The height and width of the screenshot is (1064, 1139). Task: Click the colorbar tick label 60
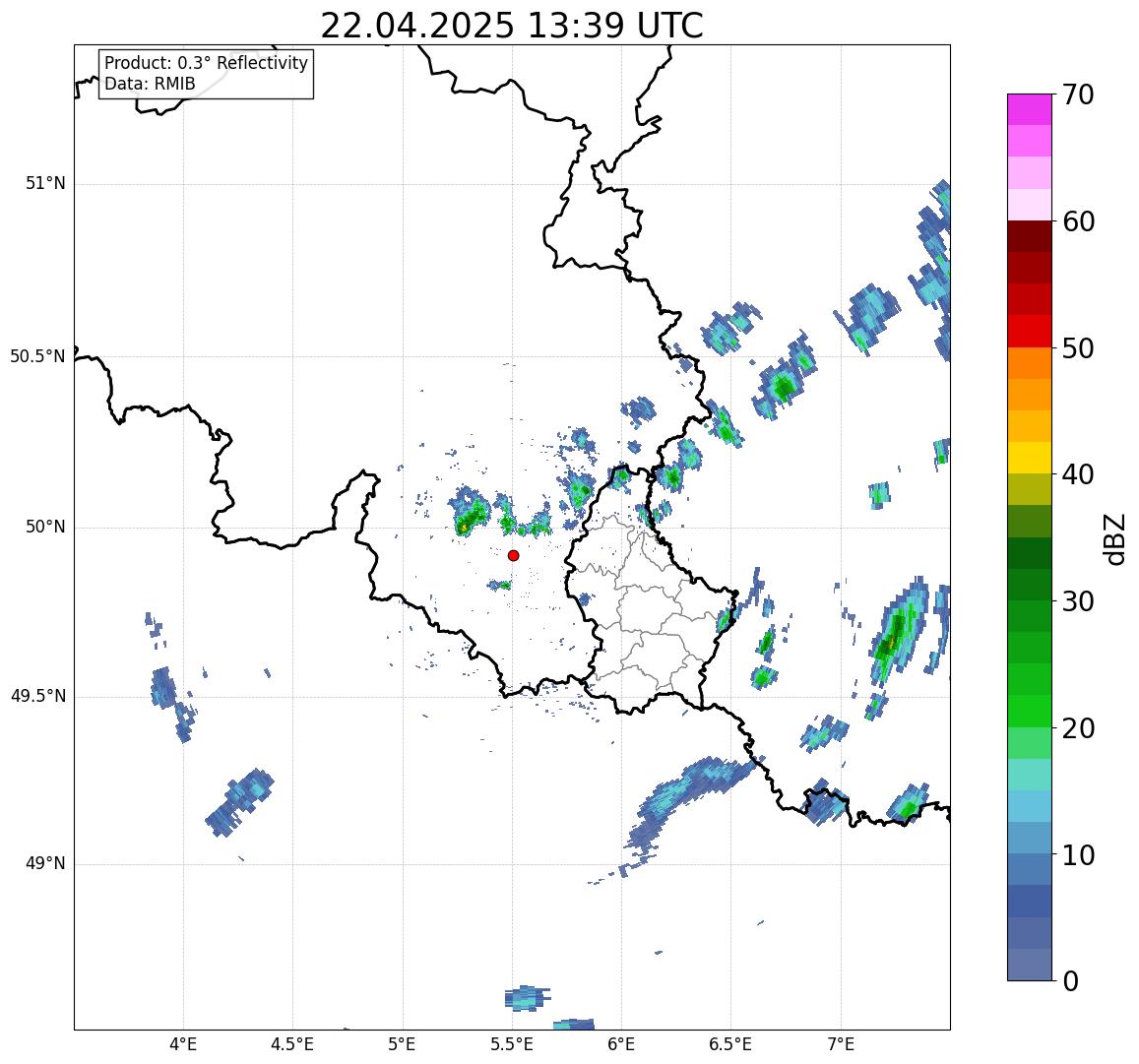pyautogui.click(x=1078, y=221)
